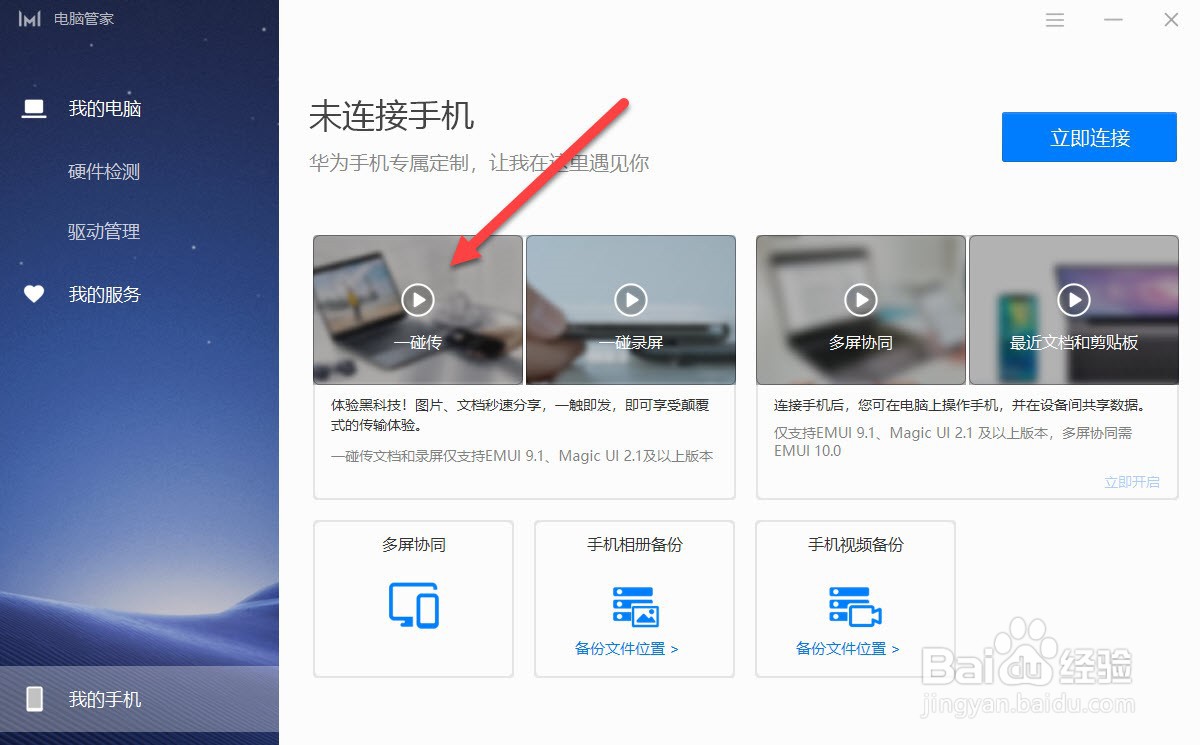Click the 体验黑科技 description text
Screen dimensions: 1200x745
[520, 416]
